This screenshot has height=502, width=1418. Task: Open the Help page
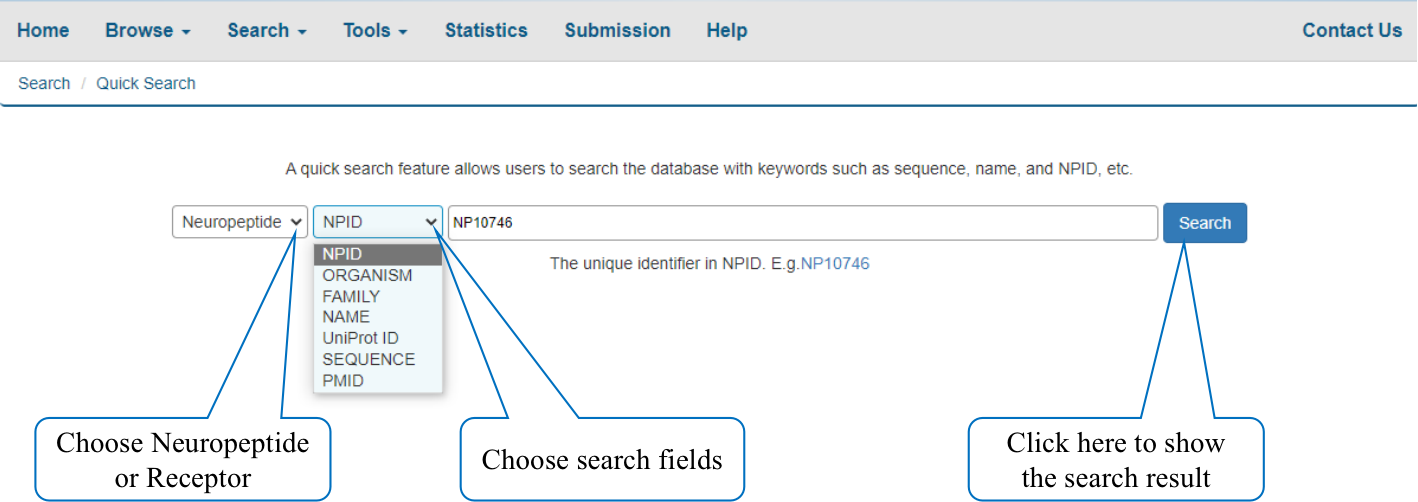click(727, 30)
